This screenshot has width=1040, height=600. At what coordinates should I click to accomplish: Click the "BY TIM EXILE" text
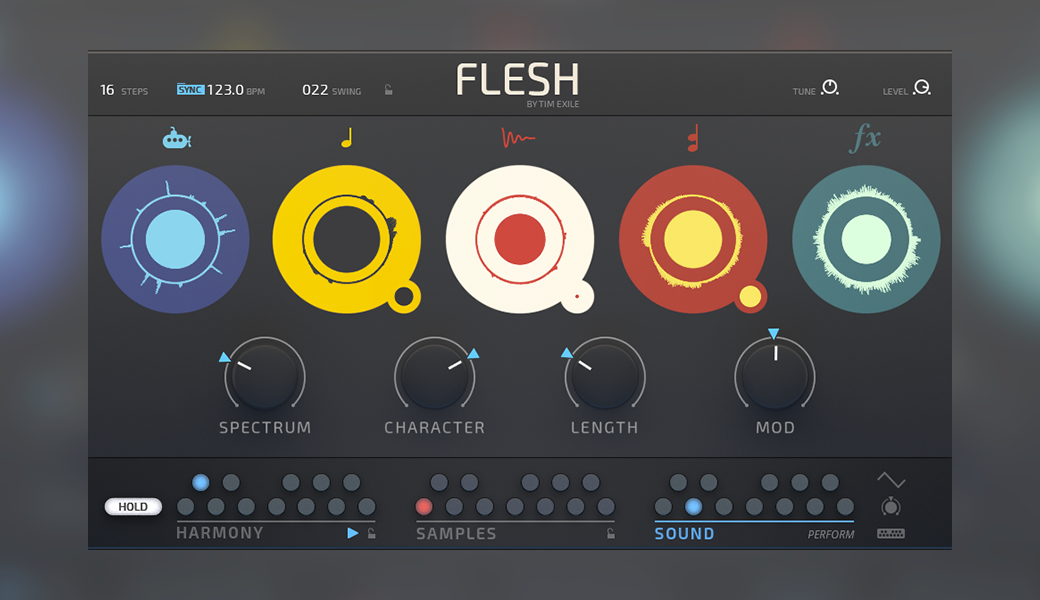coord(553,104)
